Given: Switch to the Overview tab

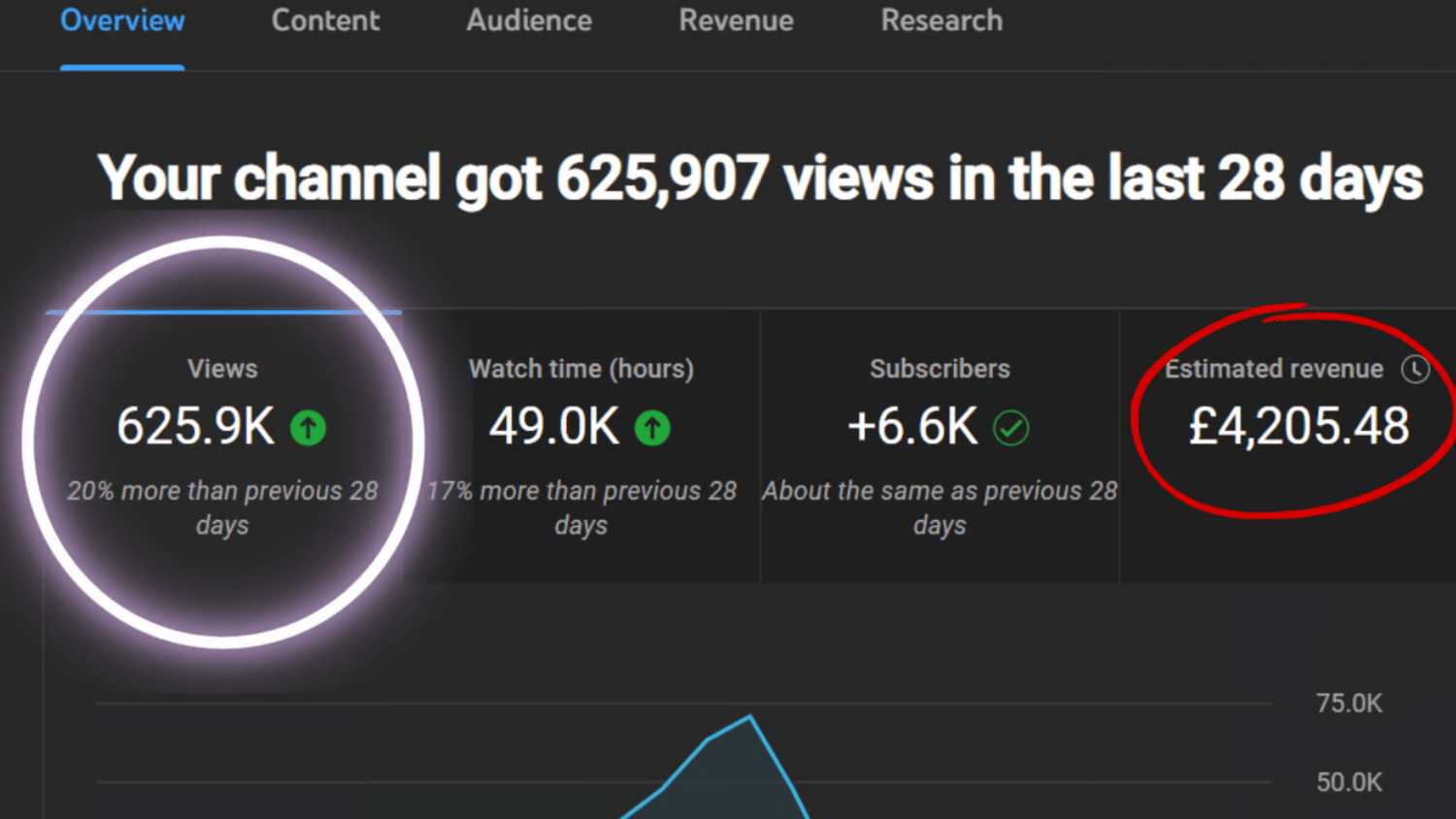Looking at the screenshot, I should pos(122,20).
